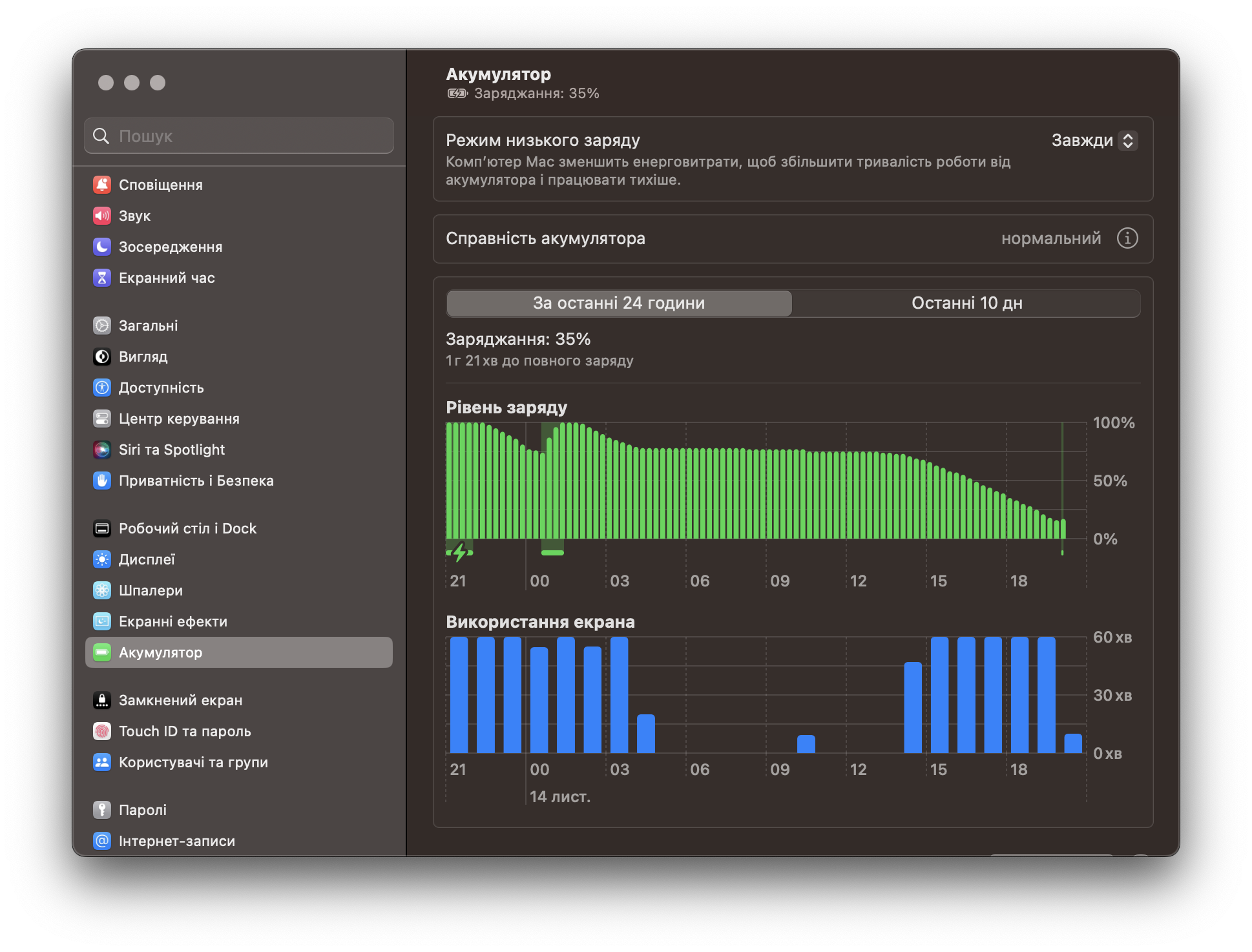Click the Сповіщення bell icon
This screenshot has width=1252, height=952.
(x=102, y=185)
